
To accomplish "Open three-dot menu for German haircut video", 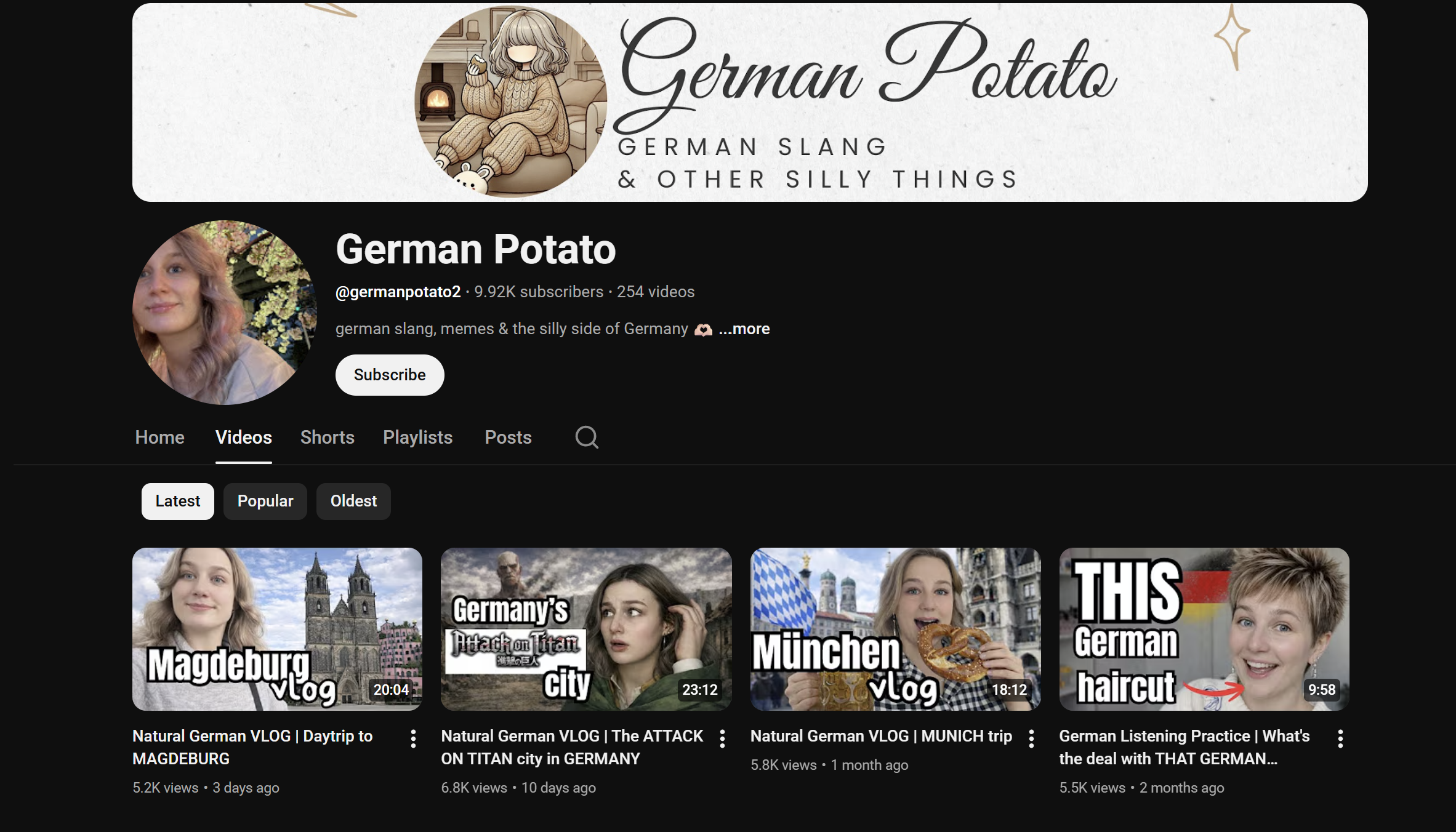I will pyautogui.click(x=1340, y=738).
